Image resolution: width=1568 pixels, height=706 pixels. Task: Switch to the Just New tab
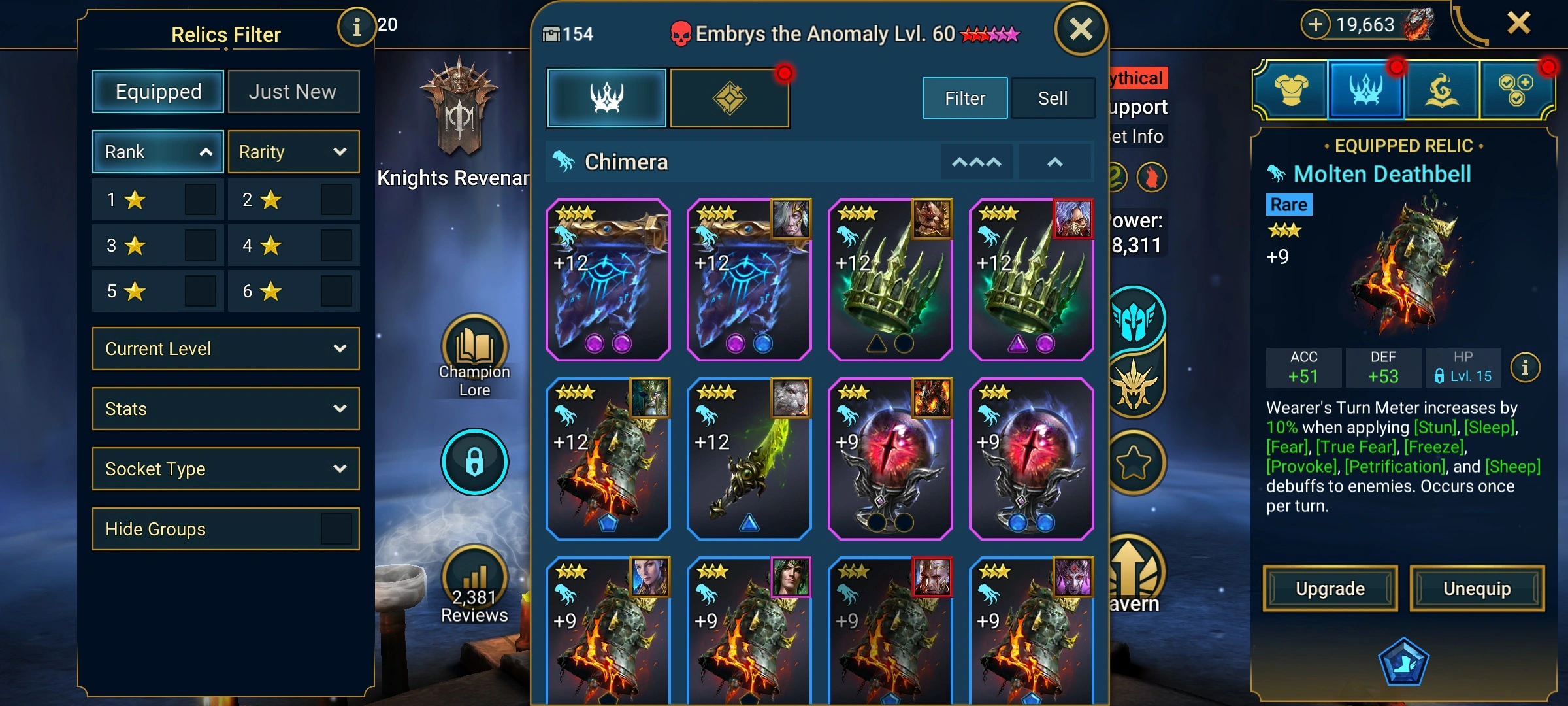click(293, 92)
